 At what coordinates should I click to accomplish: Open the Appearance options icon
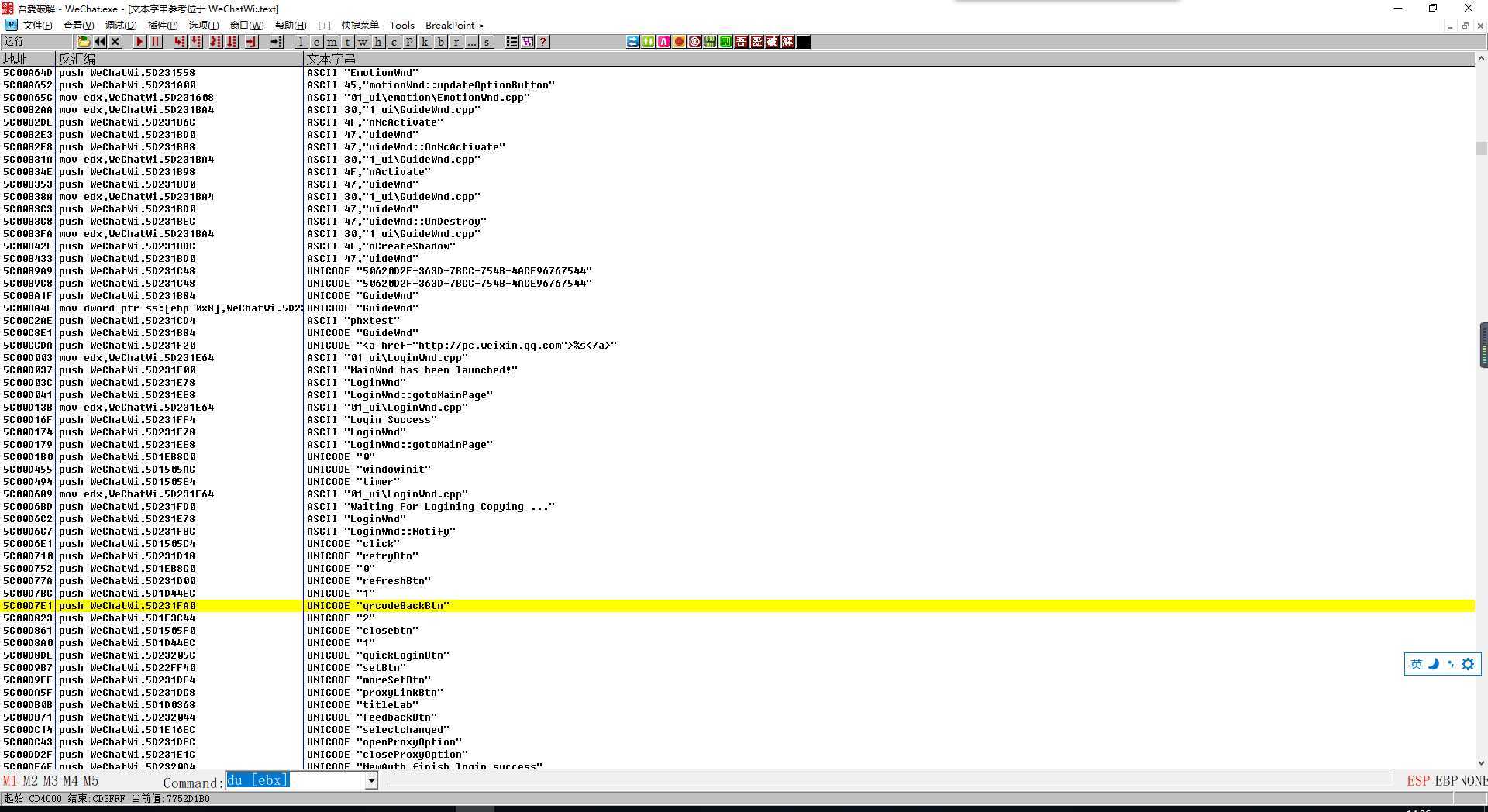(527, 42)
